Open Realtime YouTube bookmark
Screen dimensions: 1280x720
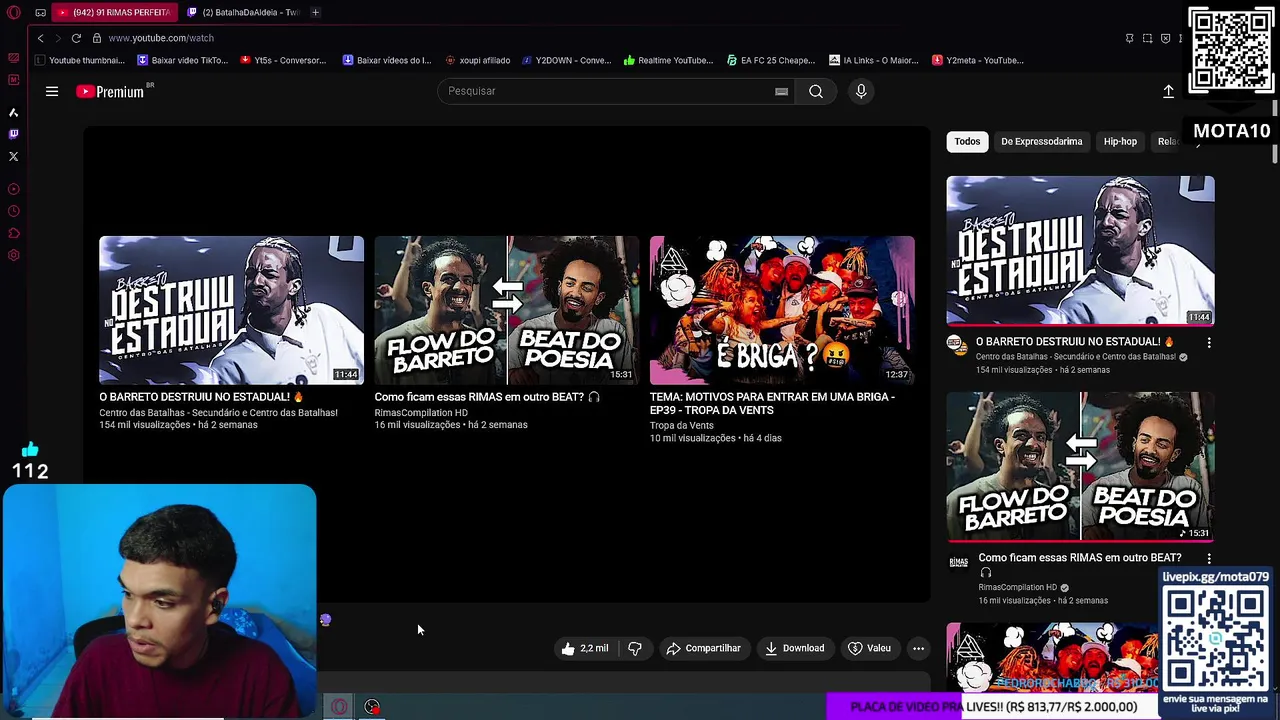[668, 60]
